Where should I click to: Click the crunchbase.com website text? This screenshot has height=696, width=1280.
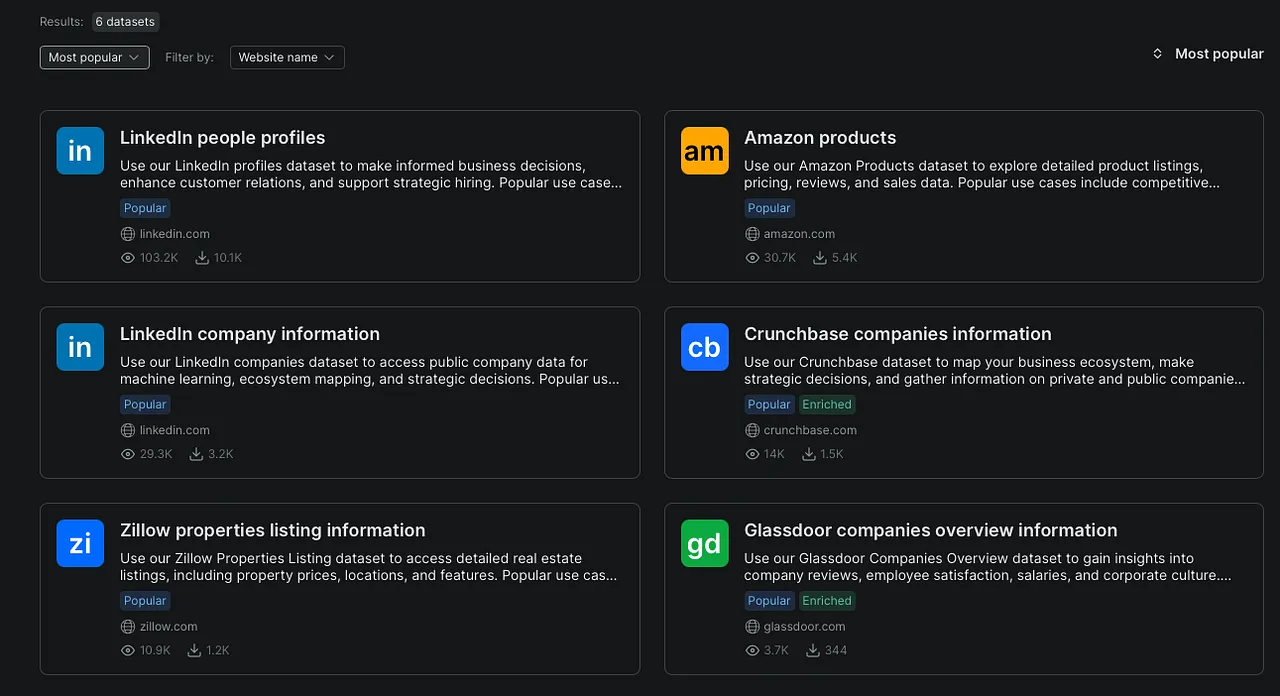[x=810, y=430]
